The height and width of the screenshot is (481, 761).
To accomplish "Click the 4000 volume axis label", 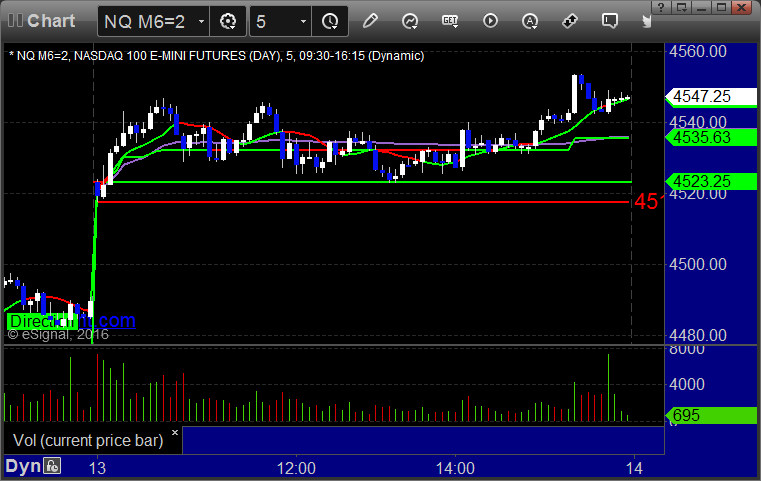I will [x=687, y=384].
